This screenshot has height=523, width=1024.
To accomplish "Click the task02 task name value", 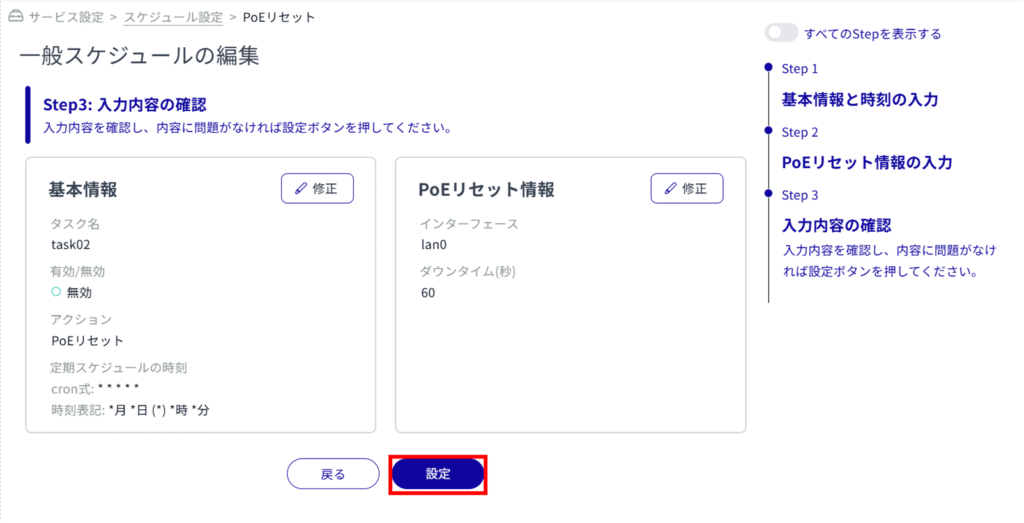I will pos(71,244).
